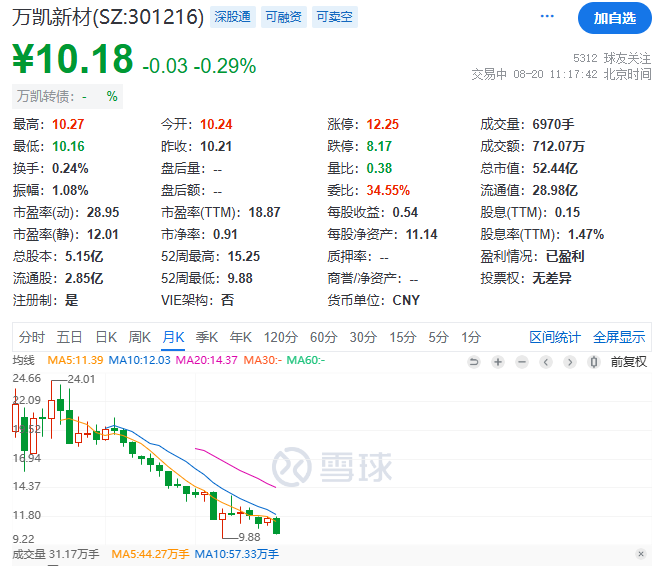Image resolution: width=668 pixels, height=566 pixels.
Task: Click the current price ¥10.18
Action: tap(73, 59)
